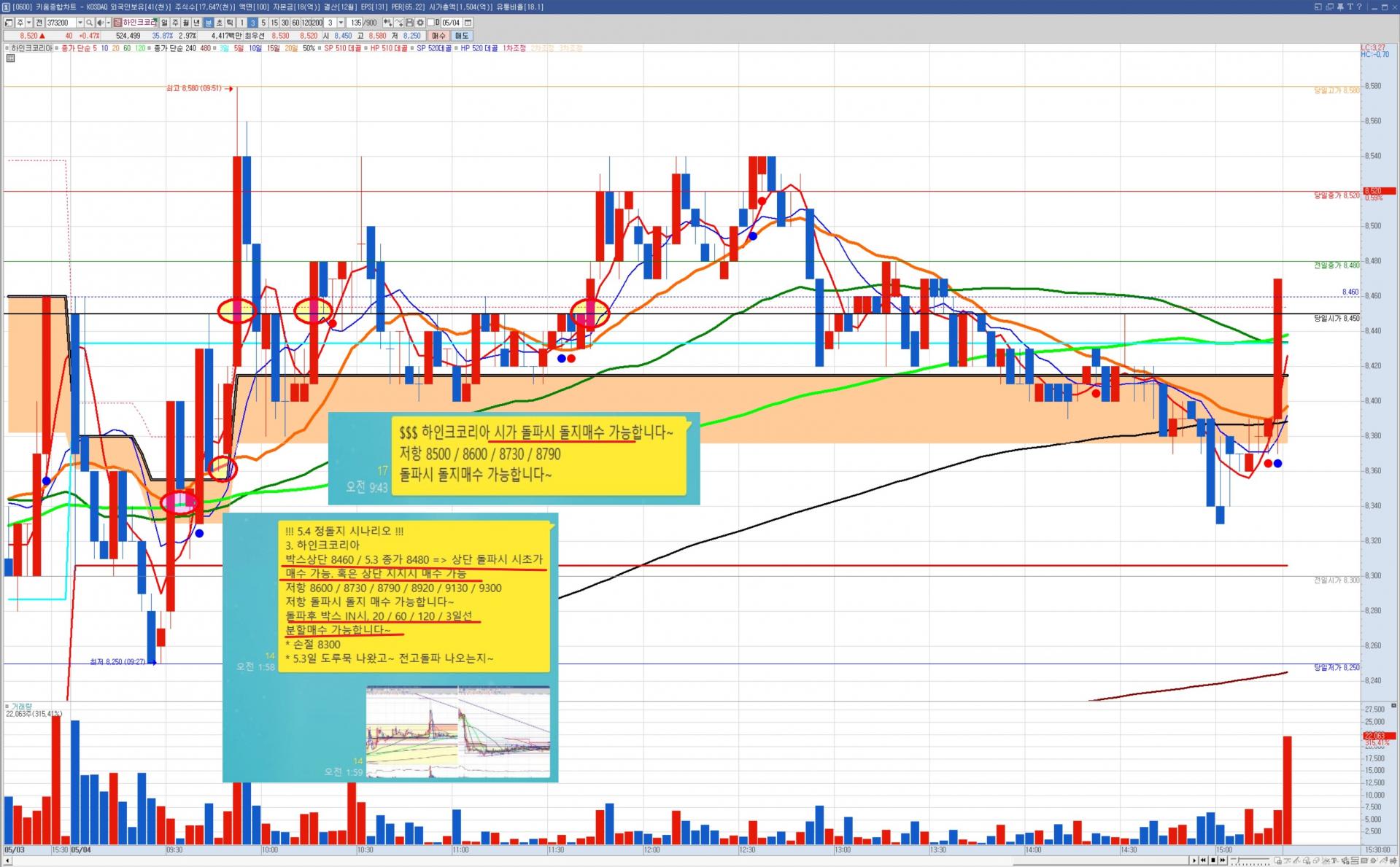Click the 매도 (sell) button
The height and width of the screenshot is (867, 1400).
[x=462, y=35]
